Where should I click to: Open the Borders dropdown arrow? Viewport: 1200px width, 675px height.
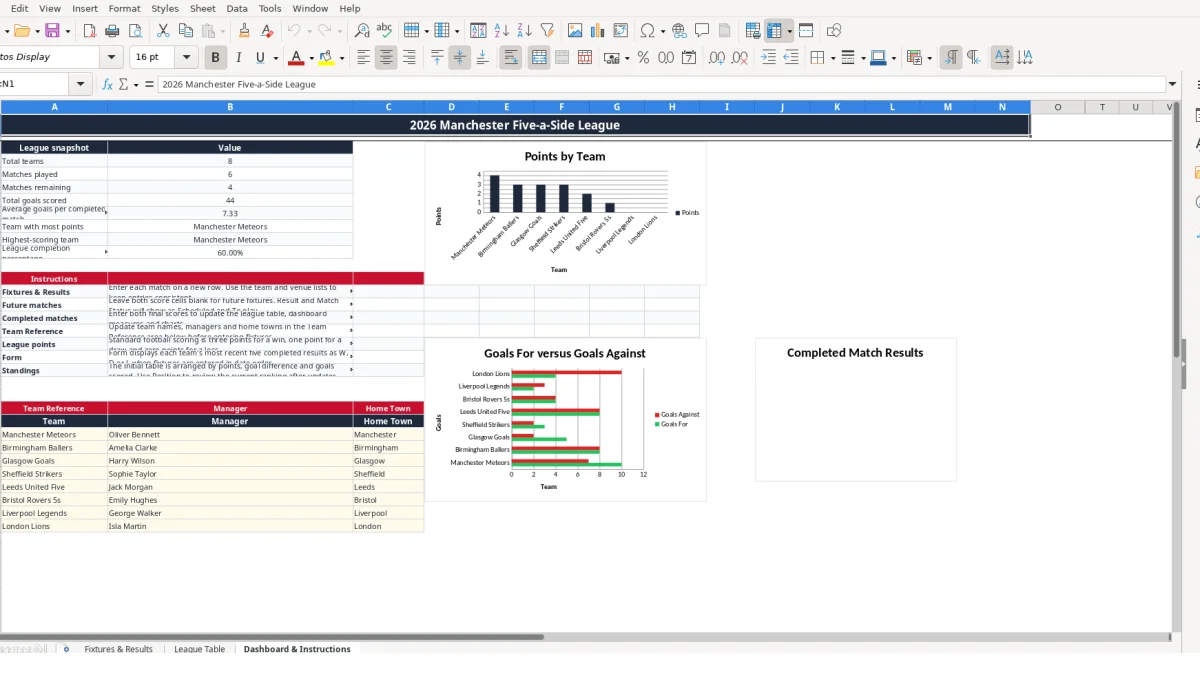pos(832,58)
